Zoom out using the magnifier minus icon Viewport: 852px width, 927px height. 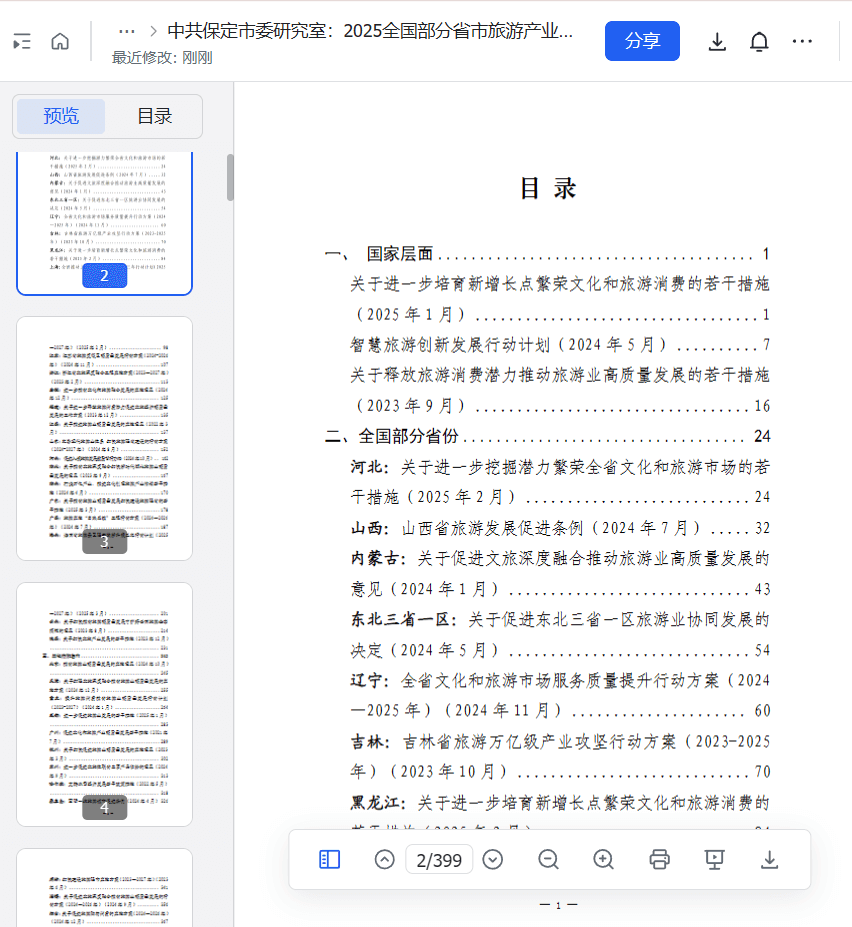coord(548,859)
